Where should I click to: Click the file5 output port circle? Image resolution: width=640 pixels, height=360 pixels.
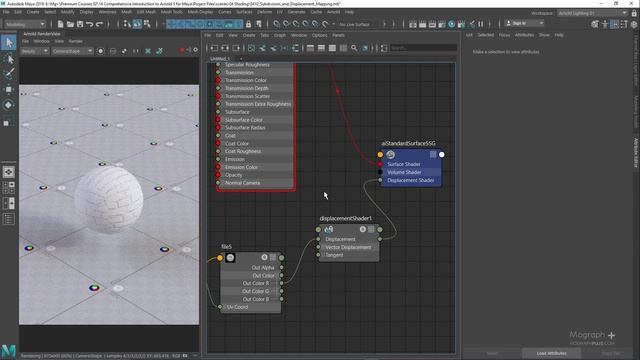(x=281, y=258)
